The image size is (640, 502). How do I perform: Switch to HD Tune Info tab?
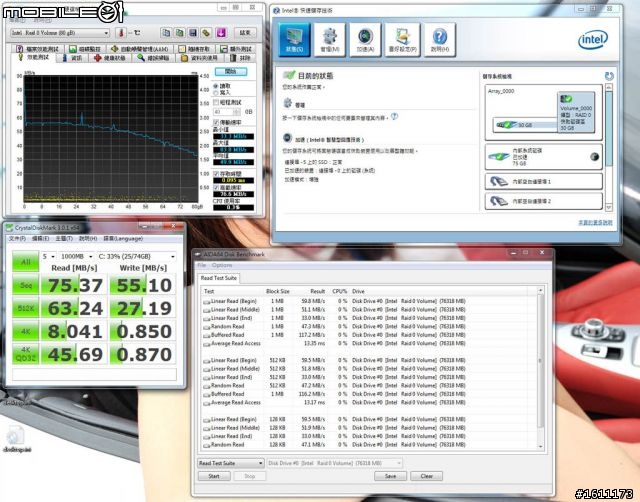72,58
